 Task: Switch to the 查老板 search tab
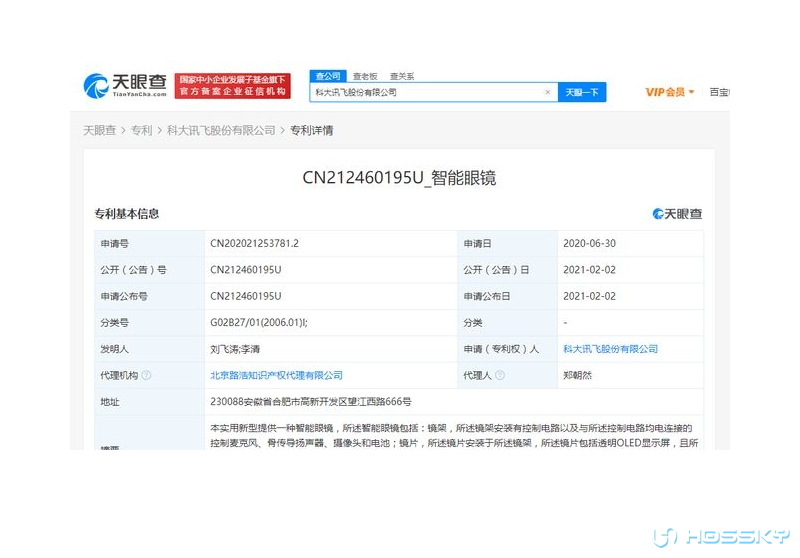coord(365,77)
